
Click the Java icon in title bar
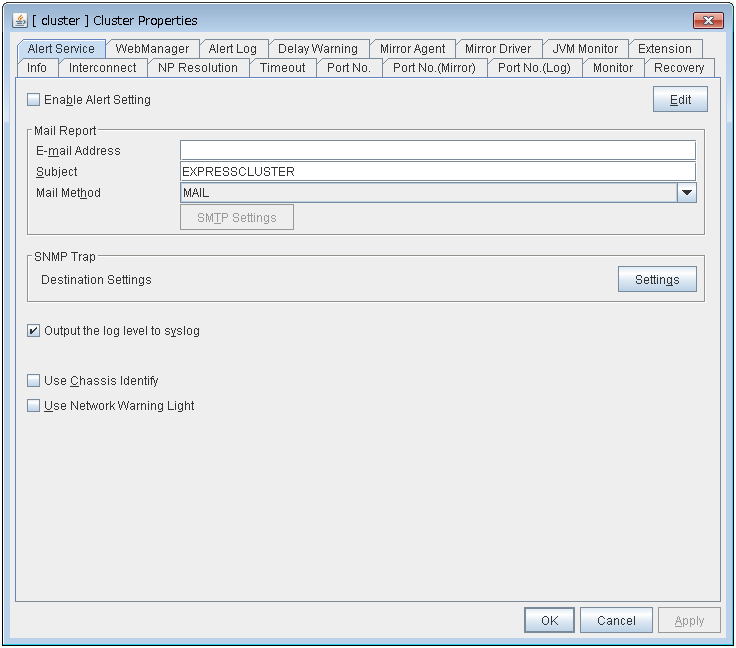click(20, 20)
